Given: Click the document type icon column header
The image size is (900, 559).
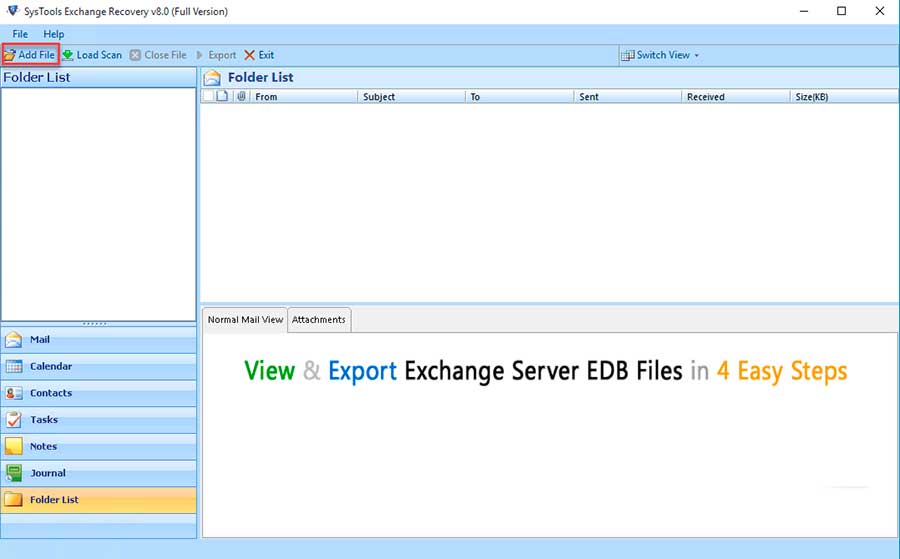Looking at the screenshot, I should pos(223,96).
